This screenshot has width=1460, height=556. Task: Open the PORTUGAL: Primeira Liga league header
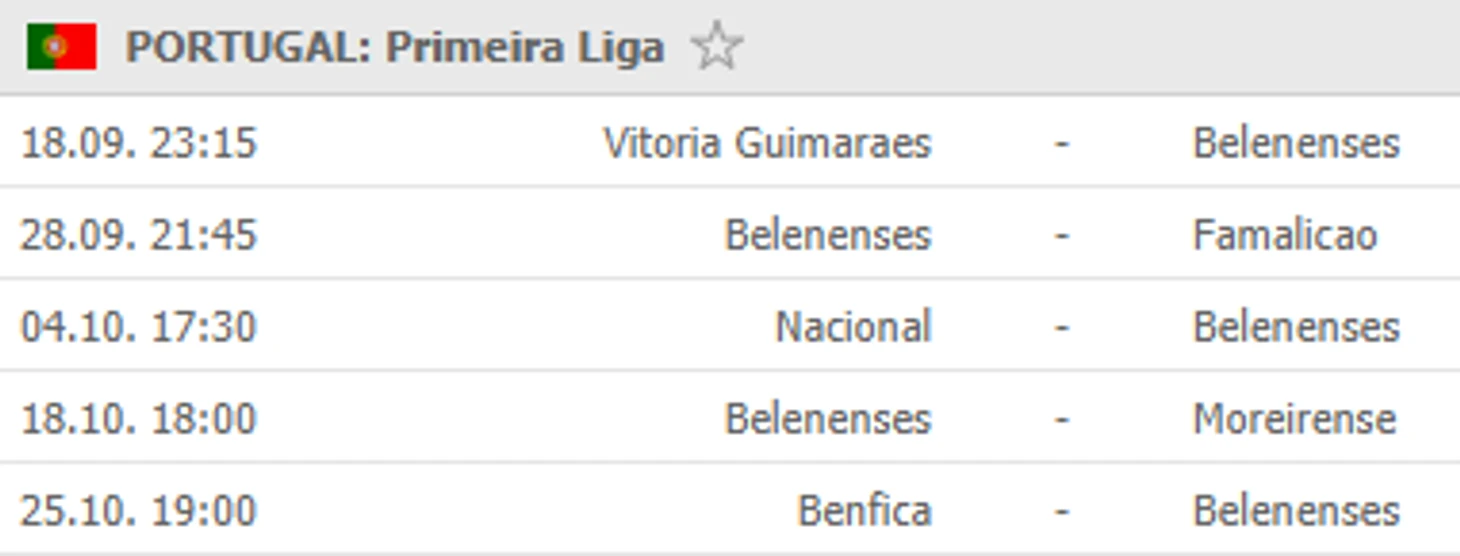point(394,48)
